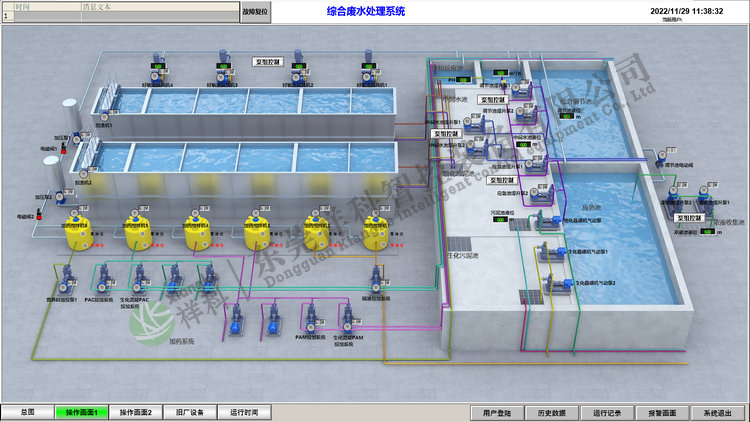
Task: Open the 报警画面 alarm screen
Action: coord(662,412)
